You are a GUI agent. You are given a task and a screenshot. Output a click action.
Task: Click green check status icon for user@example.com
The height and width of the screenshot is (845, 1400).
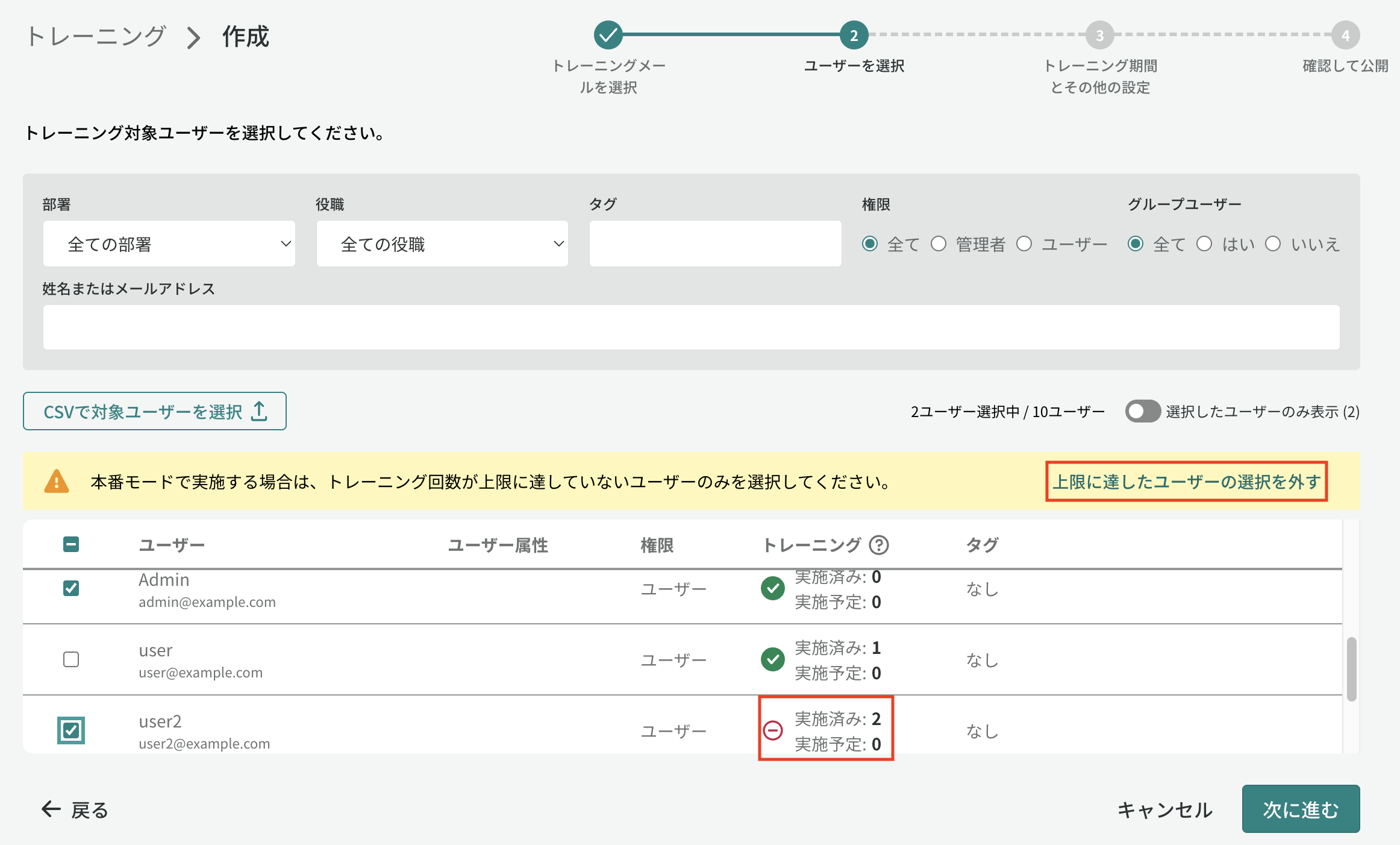tap(773, 659)
